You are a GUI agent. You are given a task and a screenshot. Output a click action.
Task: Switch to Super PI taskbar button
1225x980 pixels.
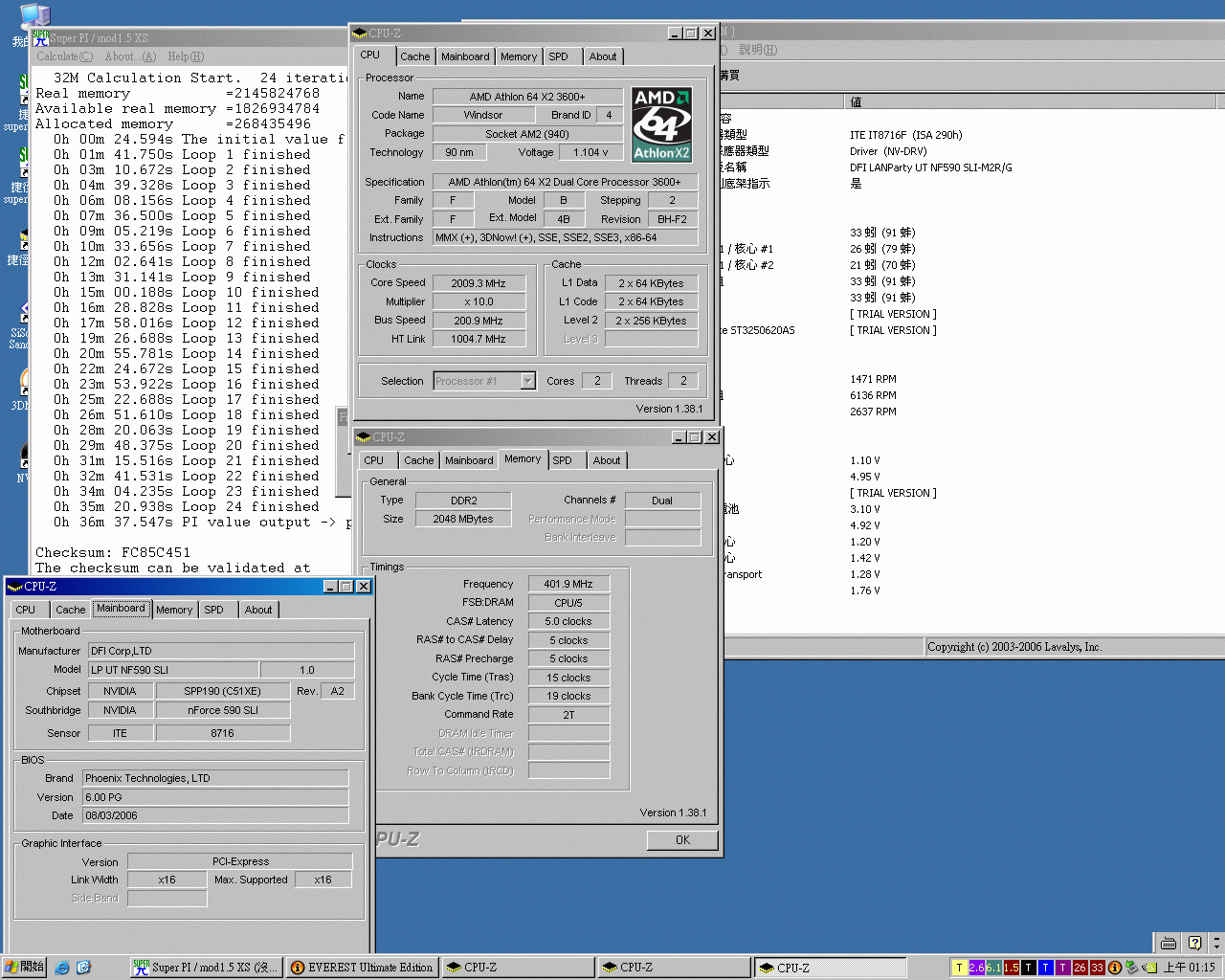pyautogui.click(x=206, y=968)
